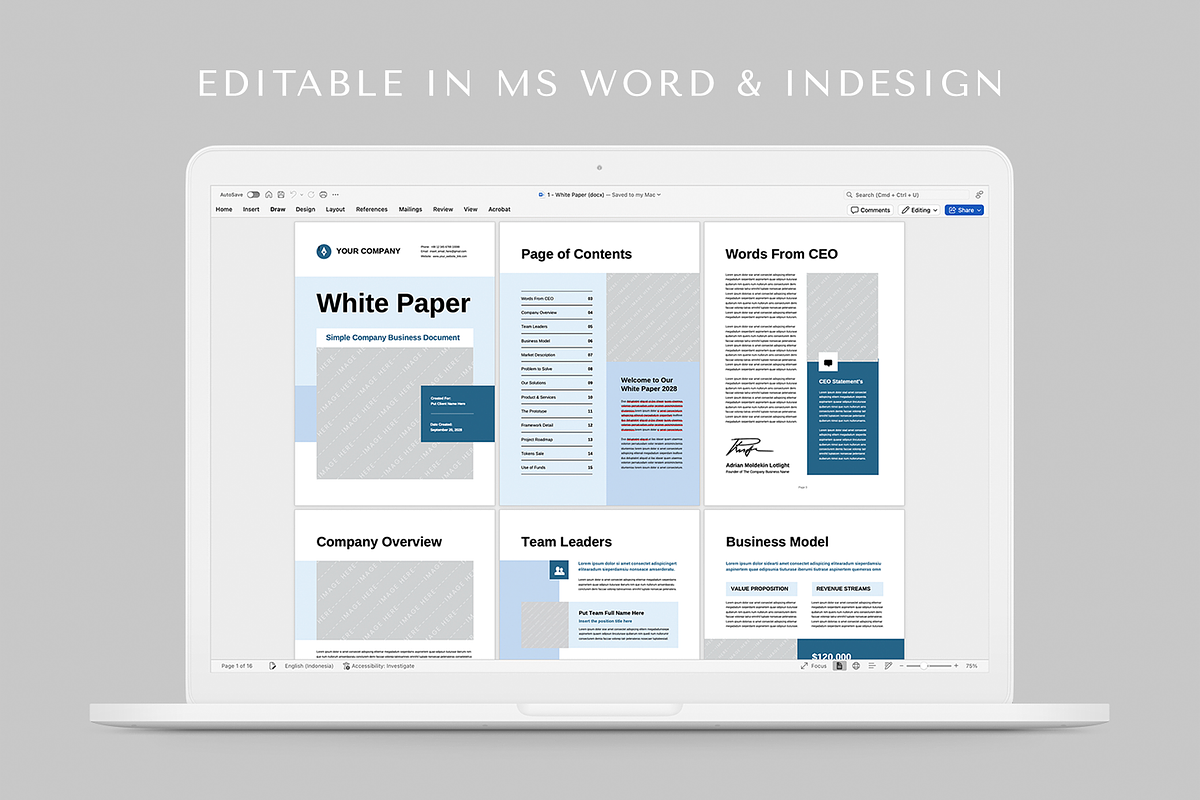Screen dimensions: 1200x800
Task: Save the document via floppy disk icon
Action: click(x=281, y=195)
